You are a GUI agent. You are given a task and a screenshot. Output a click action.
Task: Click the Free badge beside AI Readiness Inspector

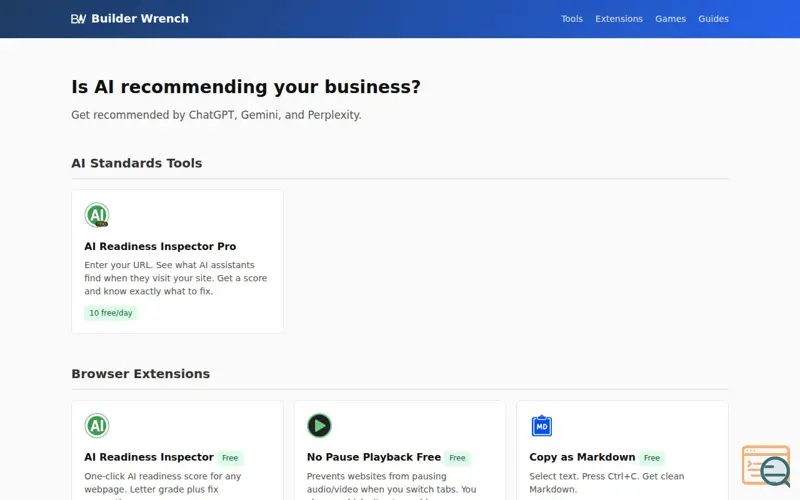point(230,458)
